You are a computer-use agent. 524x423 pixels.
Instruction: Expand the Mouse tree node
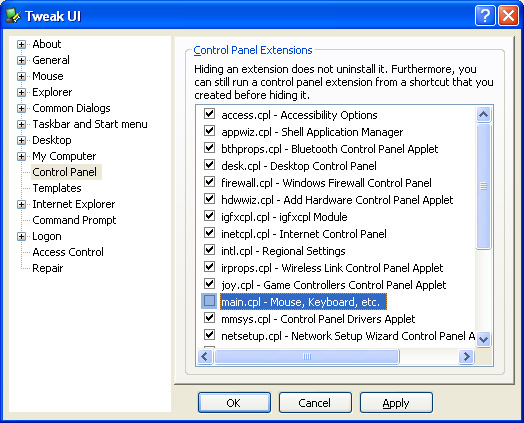click(x=21, y=77)
